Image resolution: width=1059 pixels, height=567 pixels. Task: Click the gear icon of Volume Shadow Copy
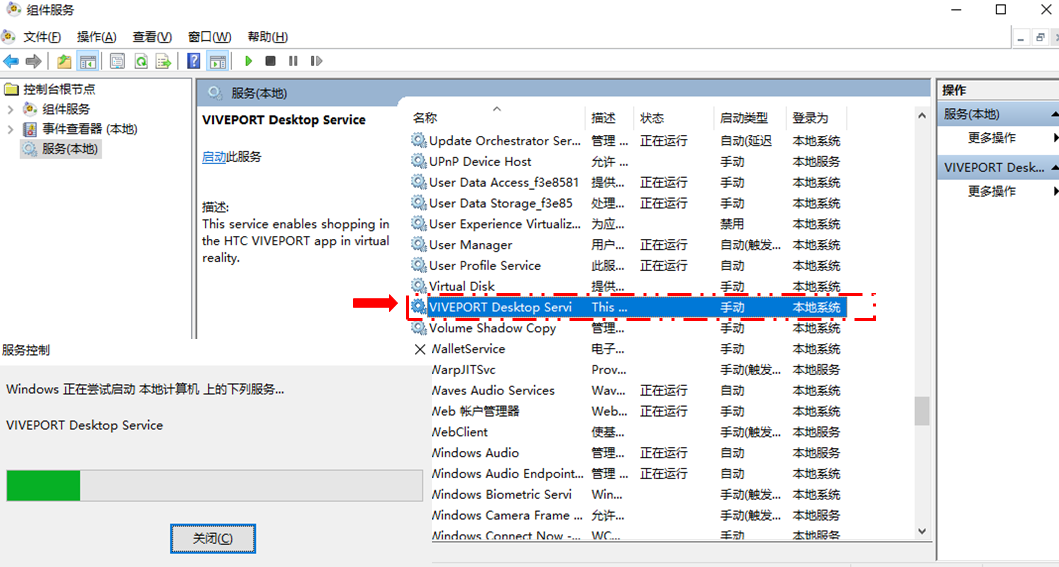[419, 328]
